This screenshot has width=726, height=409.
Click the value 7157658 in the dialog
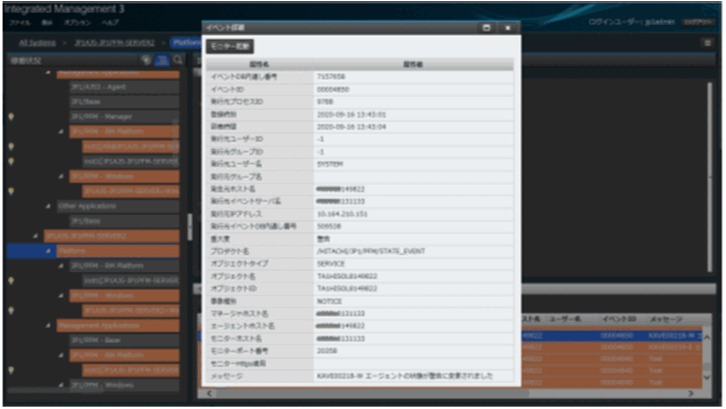click(x=331, y=77)
